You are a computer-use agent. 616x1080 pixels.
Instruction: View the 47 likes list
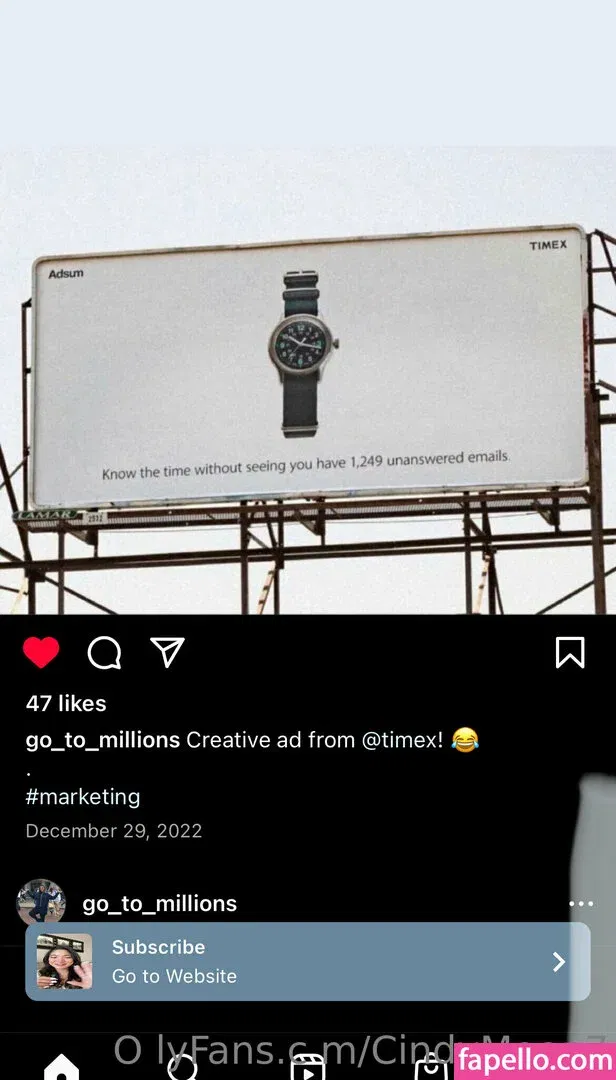coord(66,703)
